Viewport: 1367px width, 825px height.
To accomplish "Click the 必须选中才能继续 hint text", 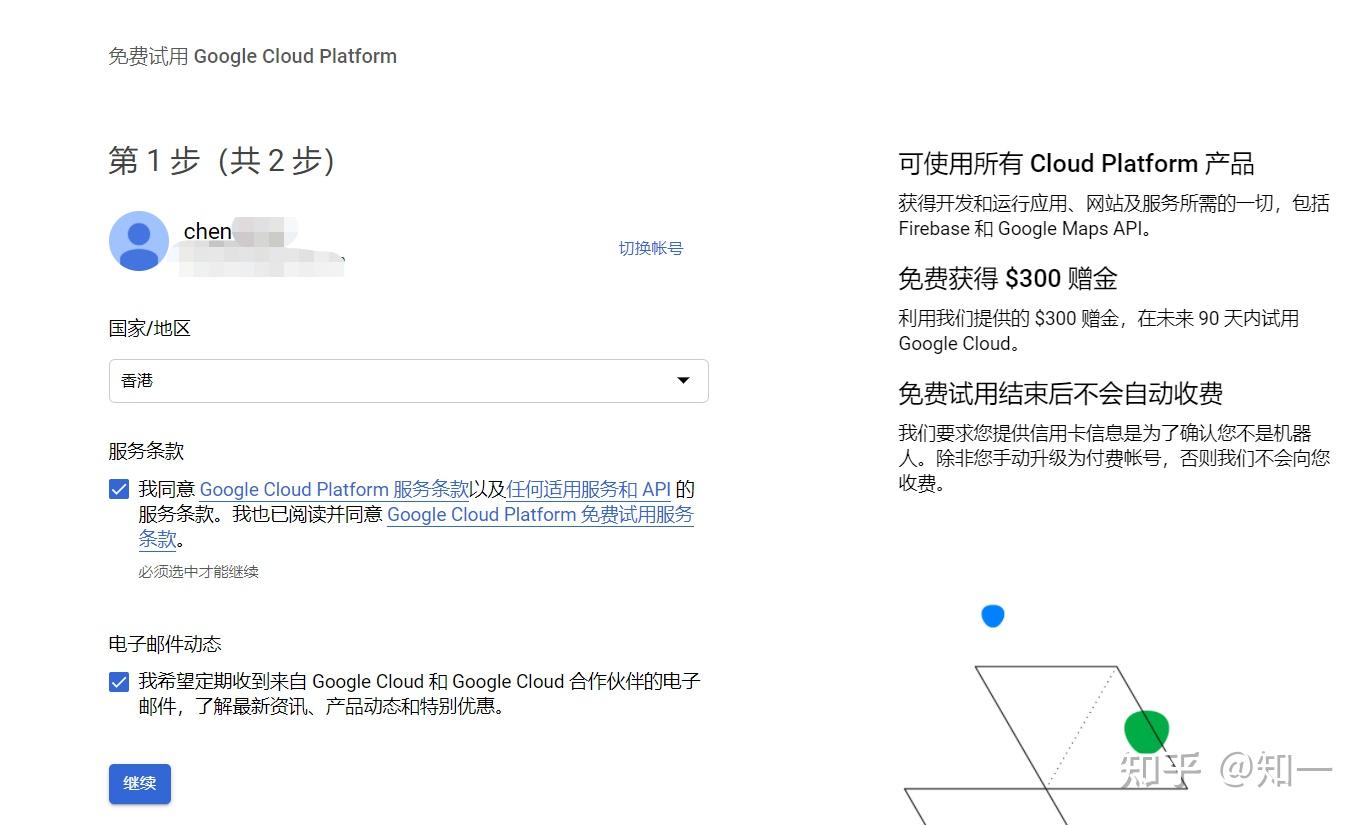I will [x=198, y=572].
